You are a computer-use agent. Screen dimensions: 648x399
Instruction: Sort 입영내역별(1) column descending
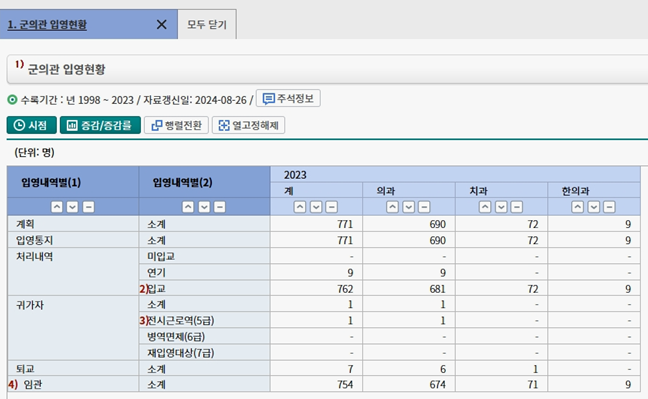tap(72, 207)
